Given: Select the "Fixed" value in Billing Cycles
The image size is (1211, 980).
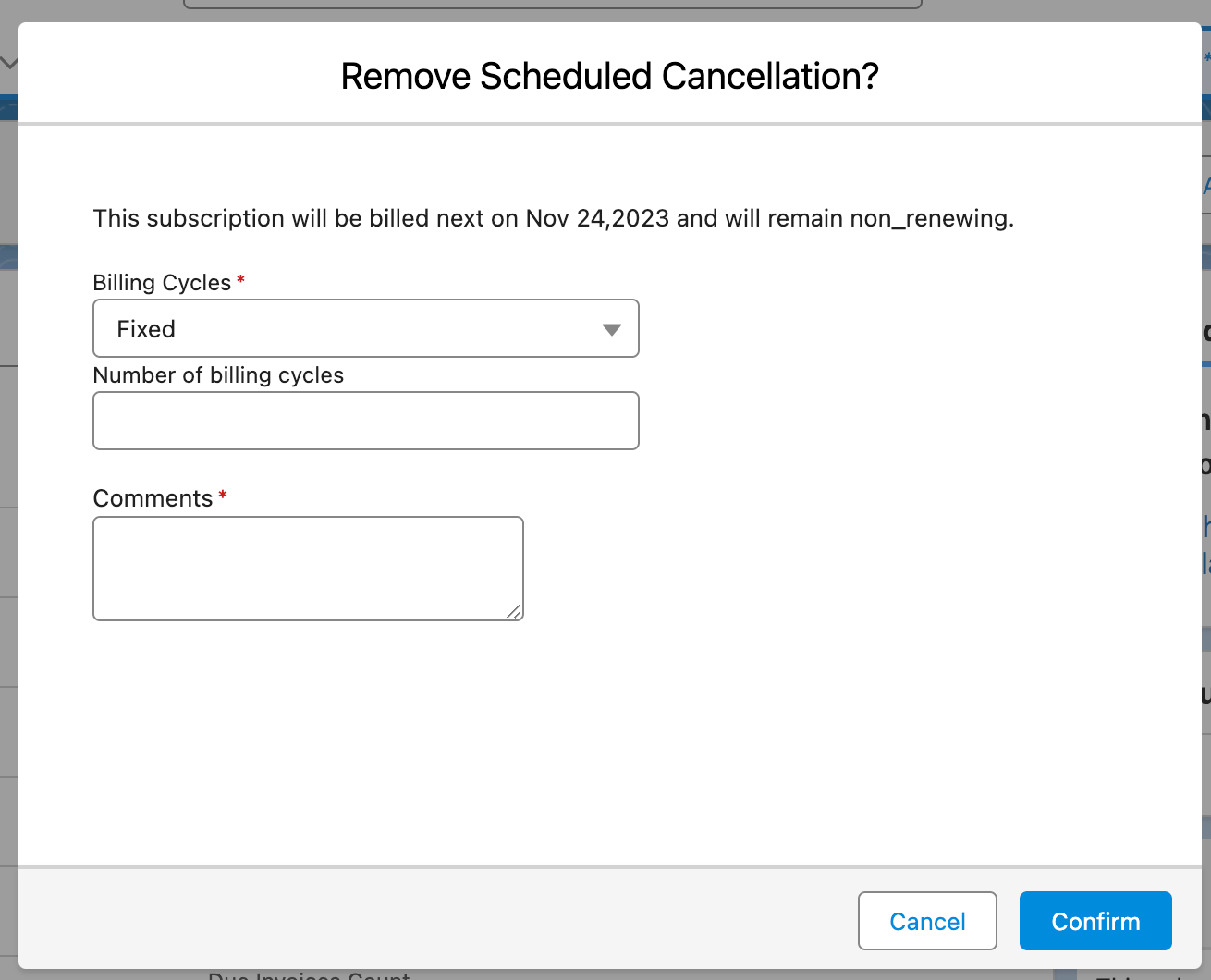Looking at the screenshot, I should coord(146,329).
